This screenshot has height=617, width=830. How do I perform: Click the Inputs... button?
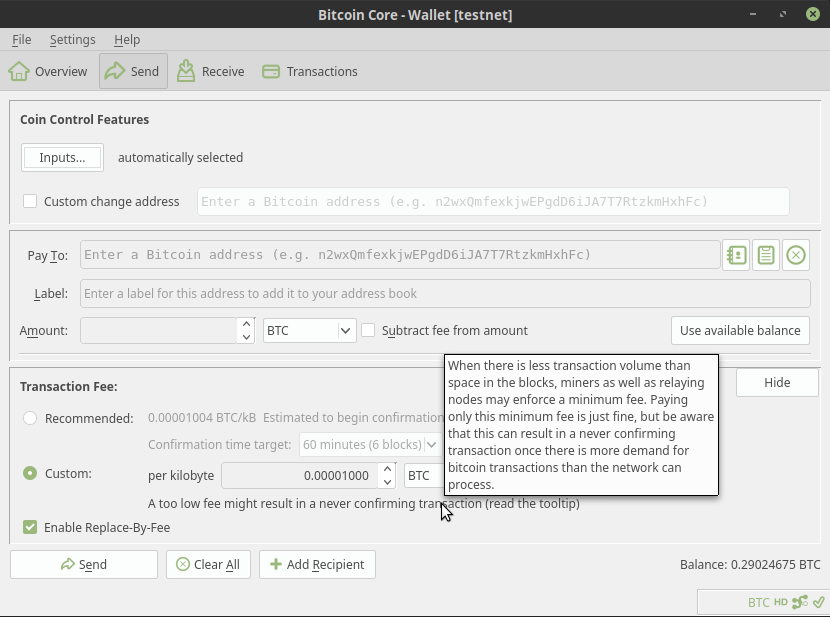(62, 157)
